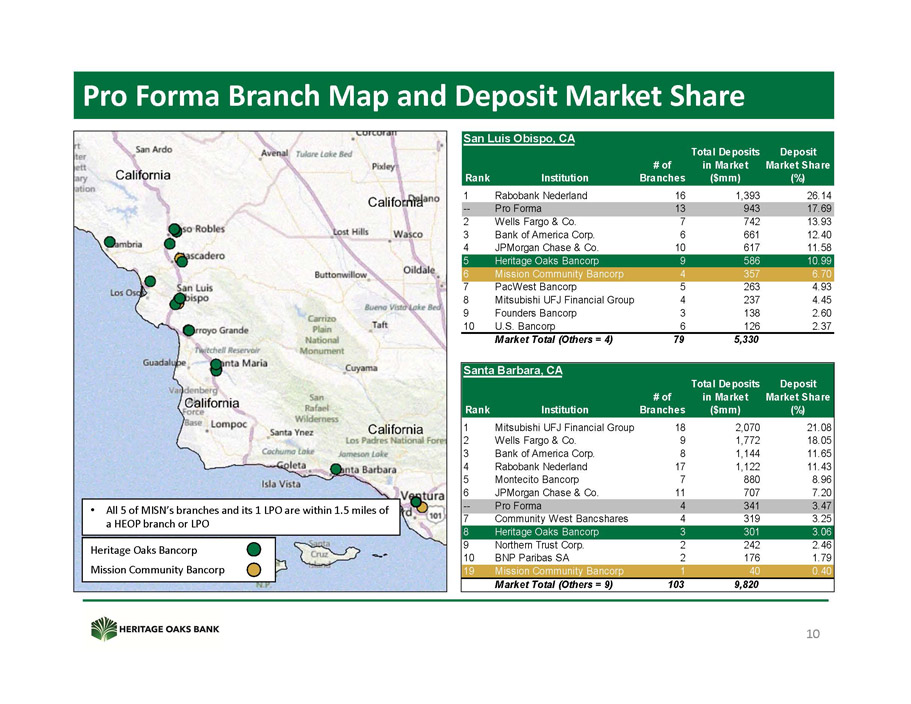The height and width of the screenshot is (704, 911).
Task: Click 'Mission Community Bancorp' row ranked 19
Action: click(x=647, y=571)
